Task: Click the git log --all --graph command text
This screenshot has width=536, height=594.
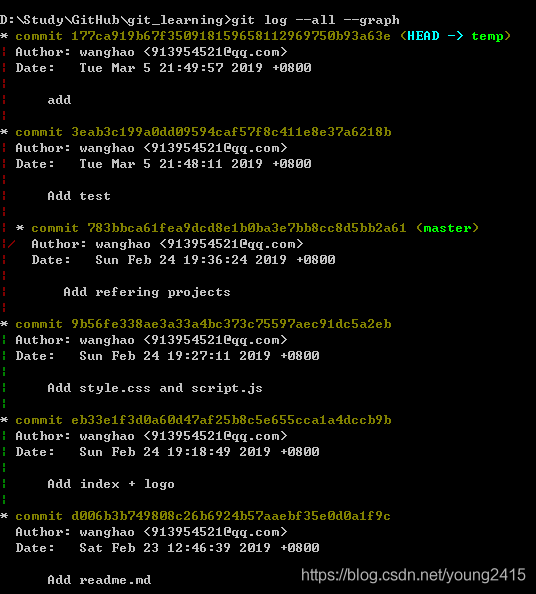Action: (315, 20)
